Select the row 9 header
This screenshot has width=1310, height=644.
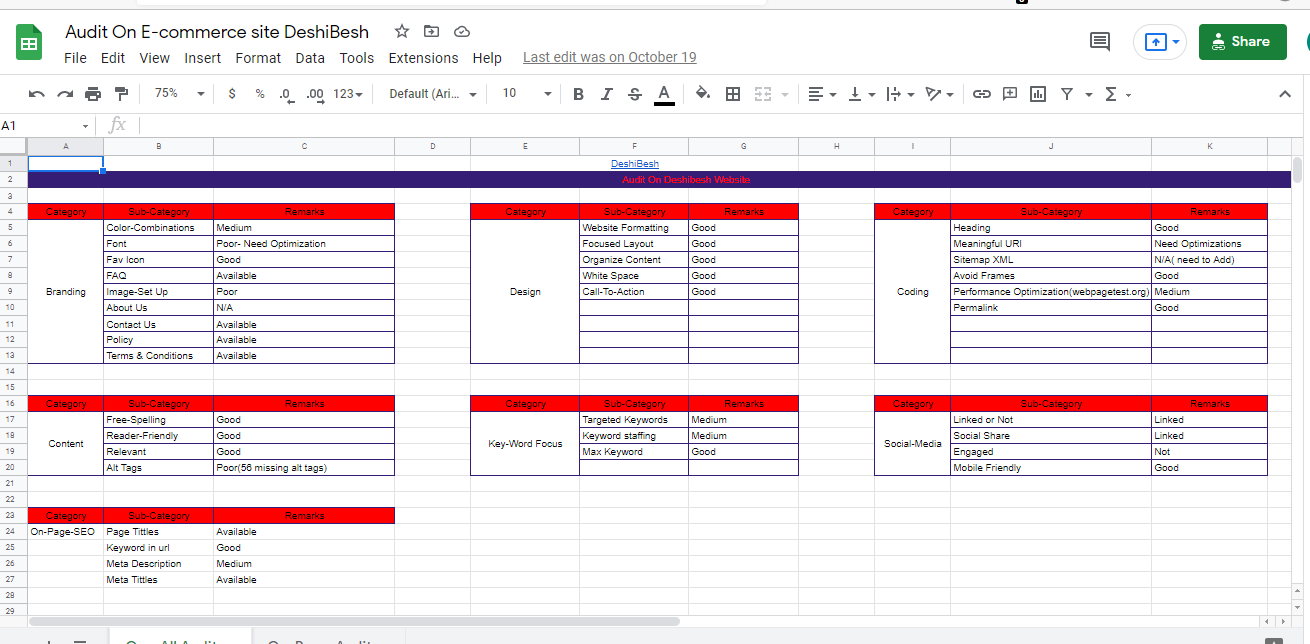[10, 292]
